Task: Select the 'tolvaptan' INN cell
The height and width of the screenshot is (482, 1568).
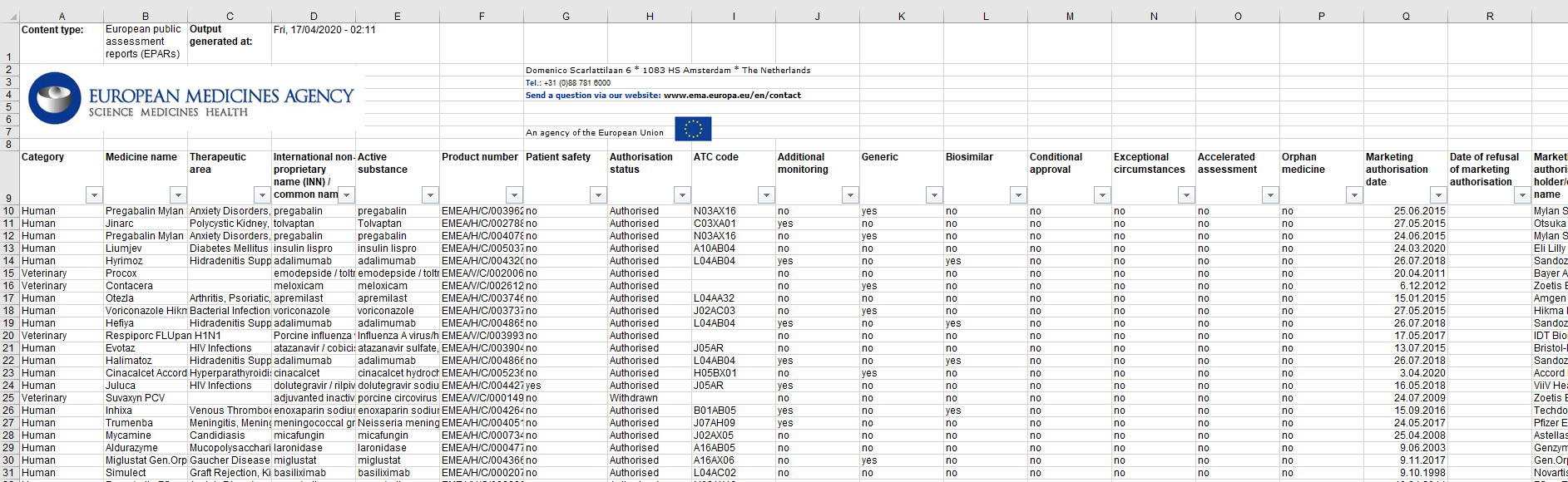Action: coord(314,224)
